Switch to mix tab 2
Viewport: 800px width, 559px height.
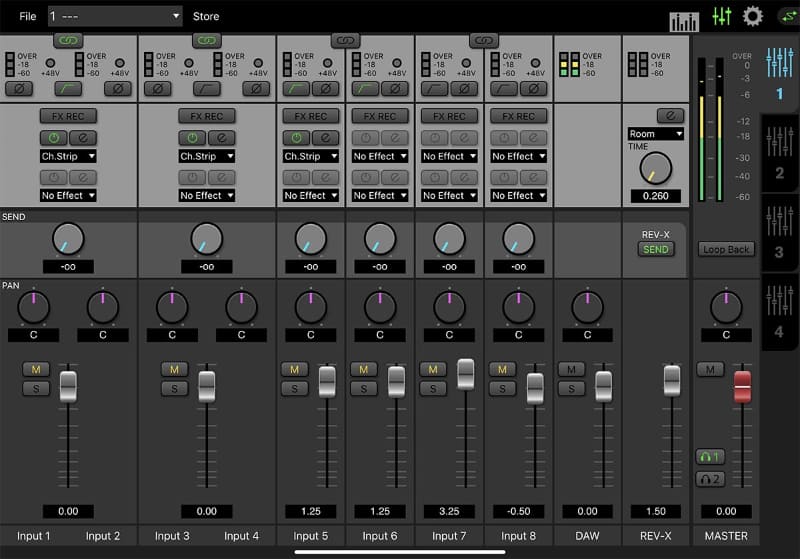(x=780, y=153)
